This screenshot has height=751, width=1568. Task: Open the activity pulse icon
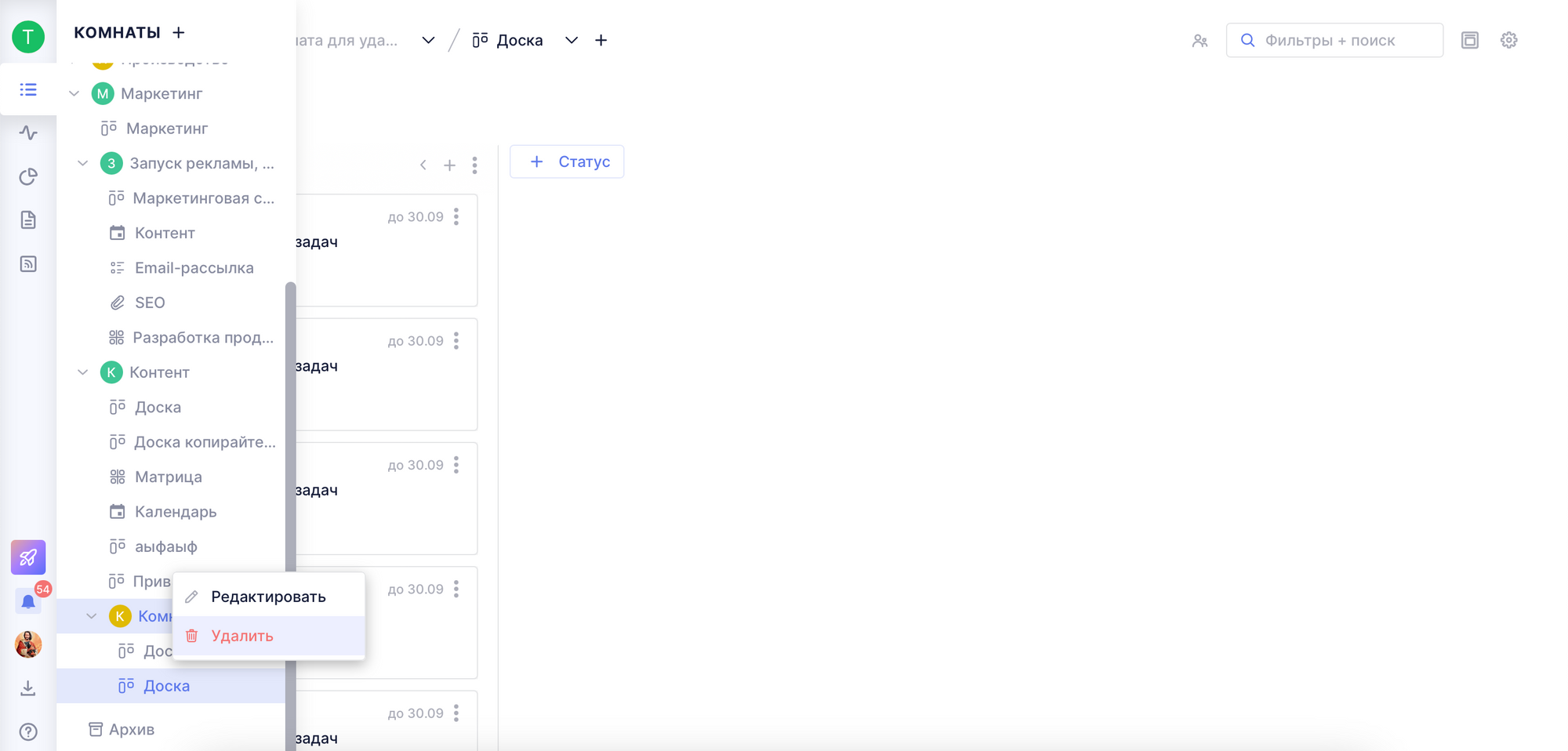click(28, 132)
